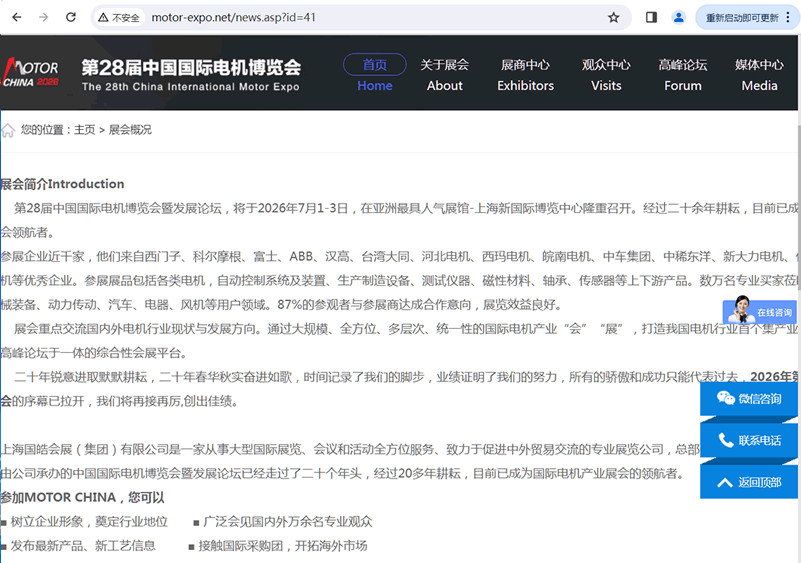Click the MOTOR CHINA logo
This screenshot has width=801, height=563.
coord(30,74)
